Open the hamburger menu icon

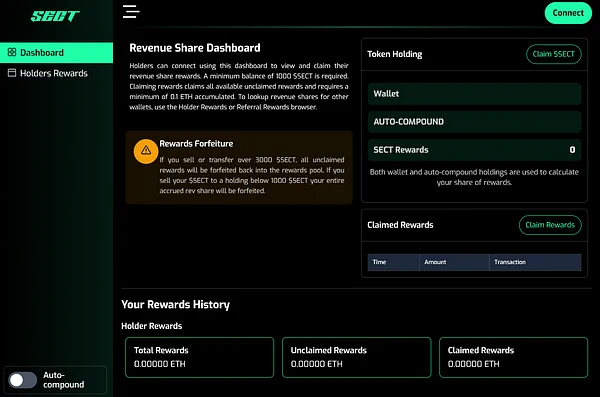[x=131, y=11]
